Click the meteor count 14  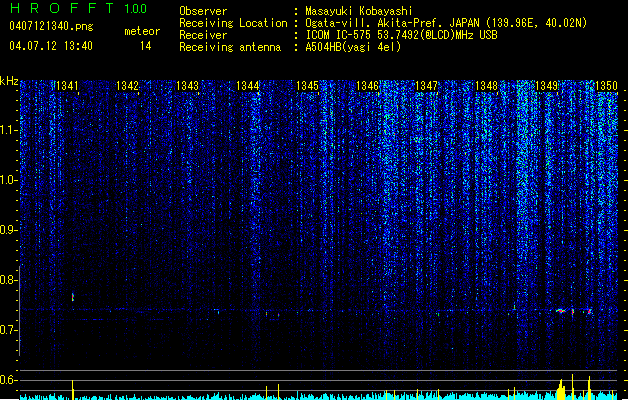click(x=145, y=46)
